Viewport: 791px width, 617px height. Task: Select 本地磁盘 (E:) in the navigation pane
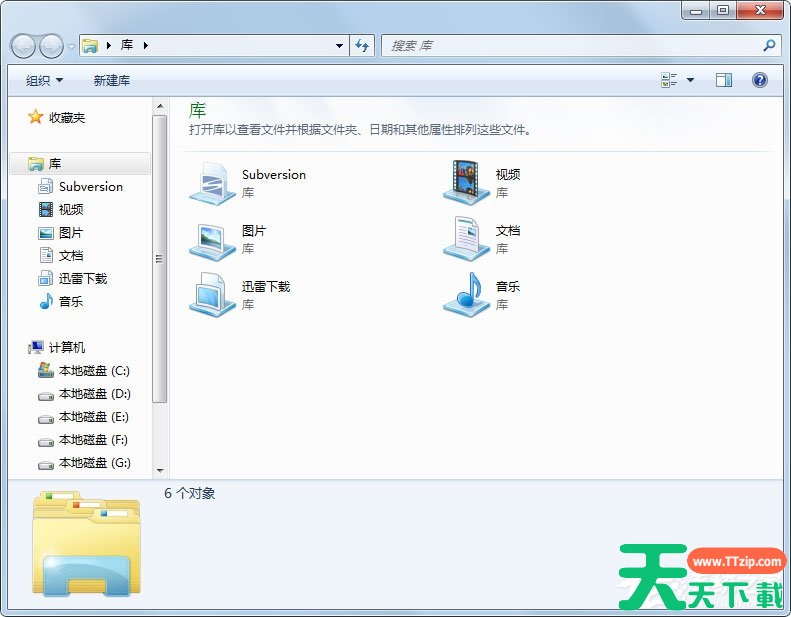pos(94,417)
